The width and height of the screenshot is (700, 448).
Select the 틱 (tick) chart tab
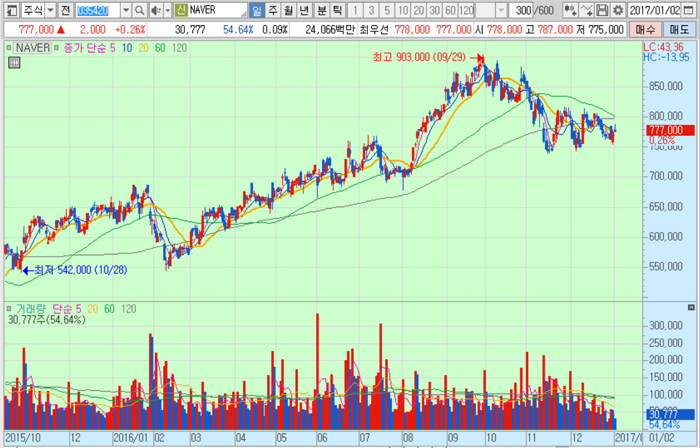point(337,10)
